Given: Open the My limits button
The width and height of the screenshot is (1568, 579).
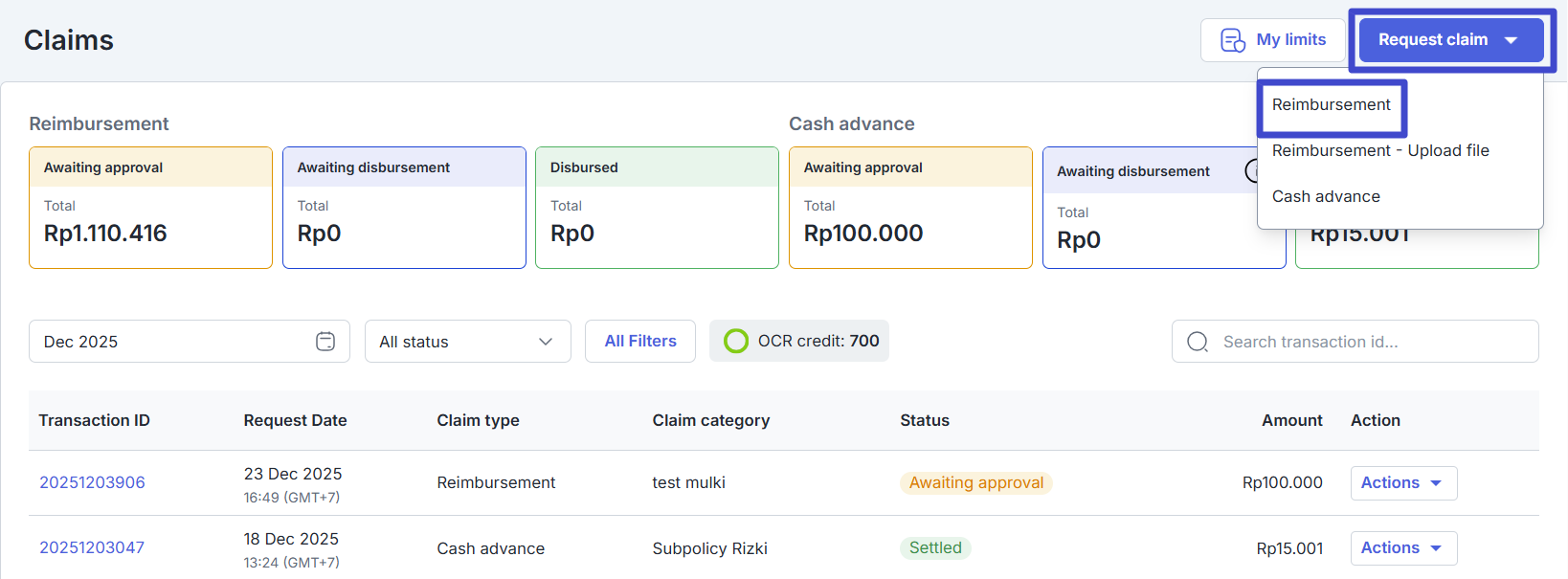Looking at the screenshot, I should click(x=1273, y=40).
